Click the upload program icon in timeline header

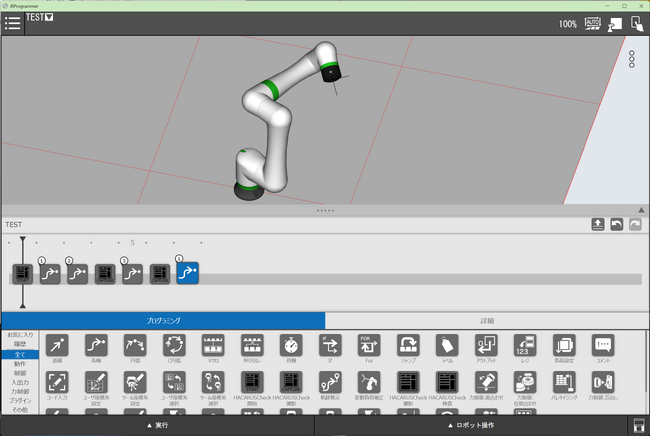(597, 225)
